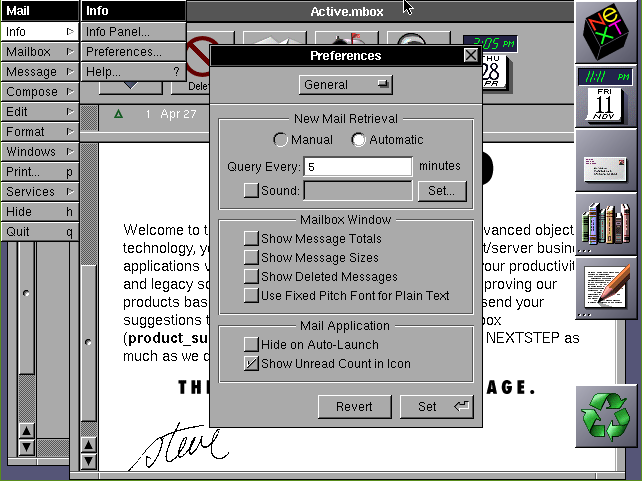Enable Hide on Auto-Launch
The image size is (642, 481).
click(x=251, y=344)
